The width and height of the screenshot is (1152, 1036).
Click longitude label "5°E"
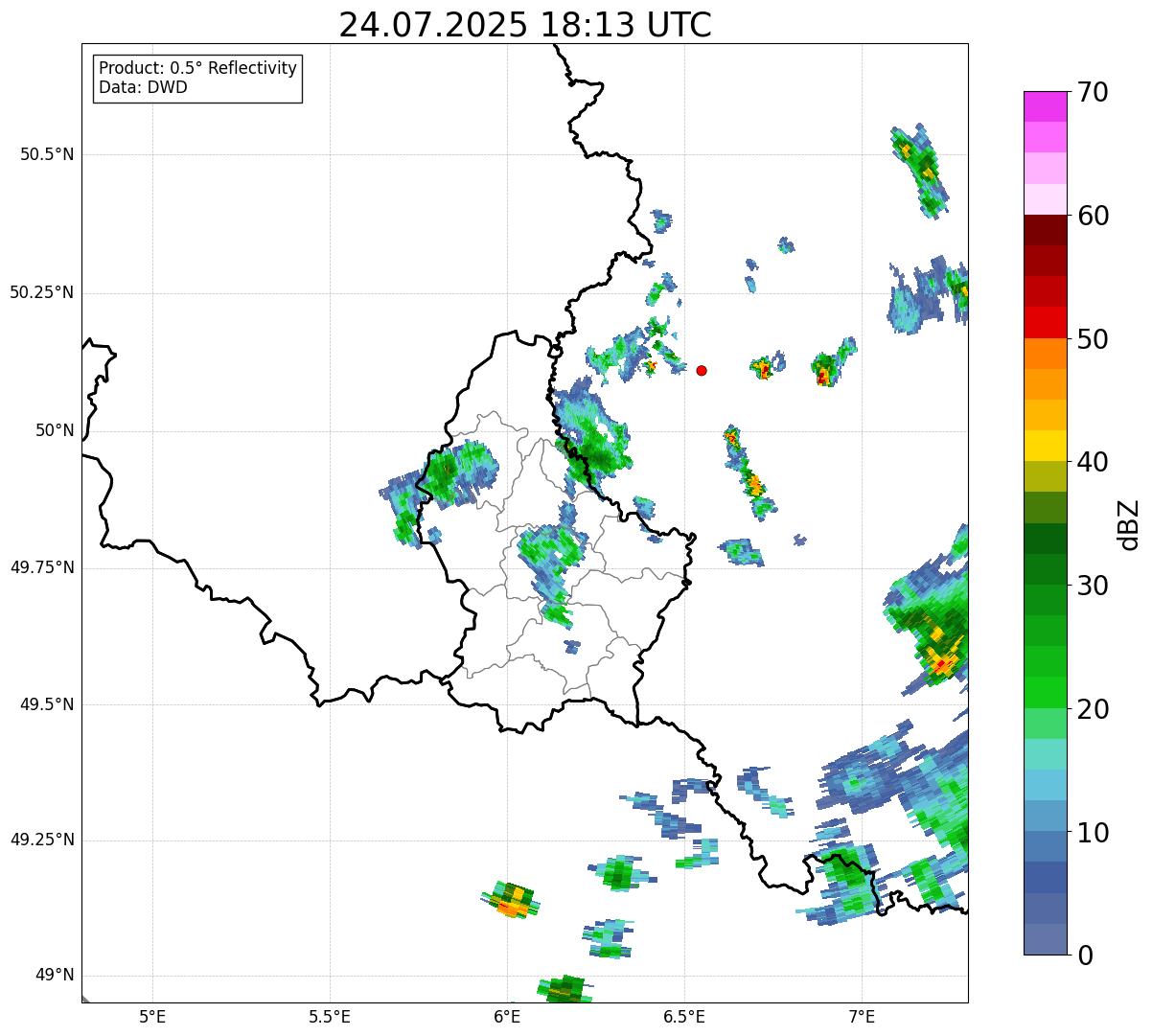[x=152, y=1016]
